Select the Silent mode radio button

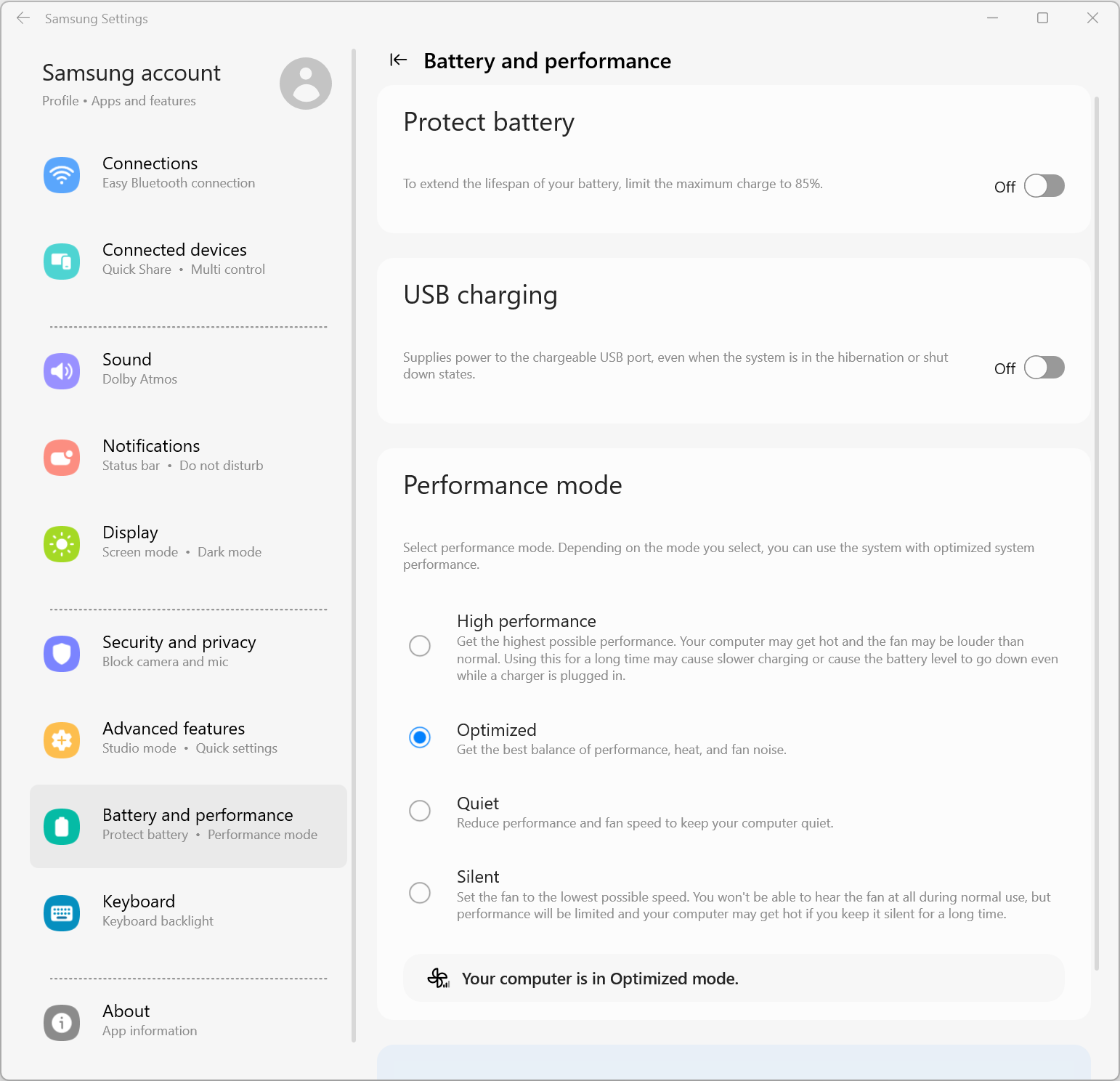click(x=420, y=893)
